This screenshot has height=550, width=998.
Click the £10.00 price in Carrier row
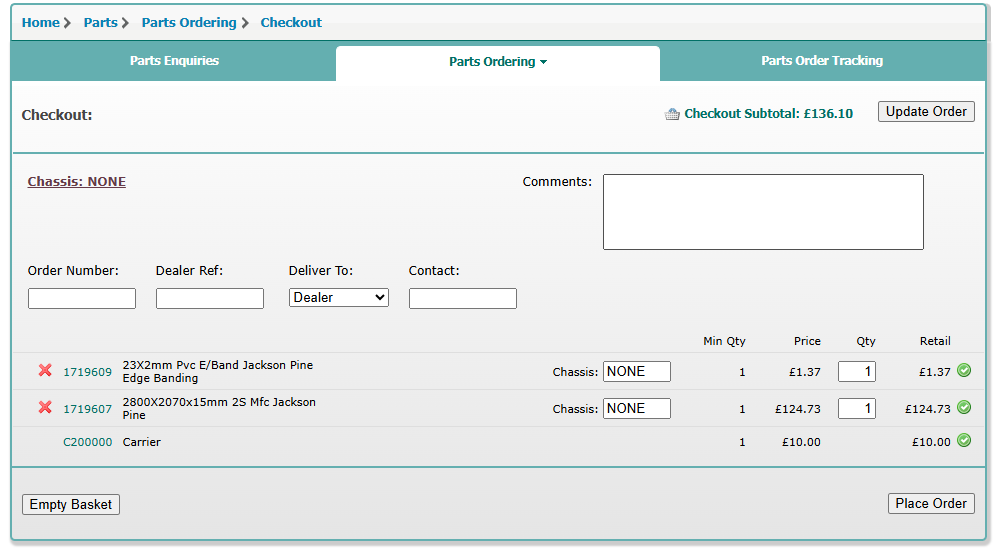point(801,442)
